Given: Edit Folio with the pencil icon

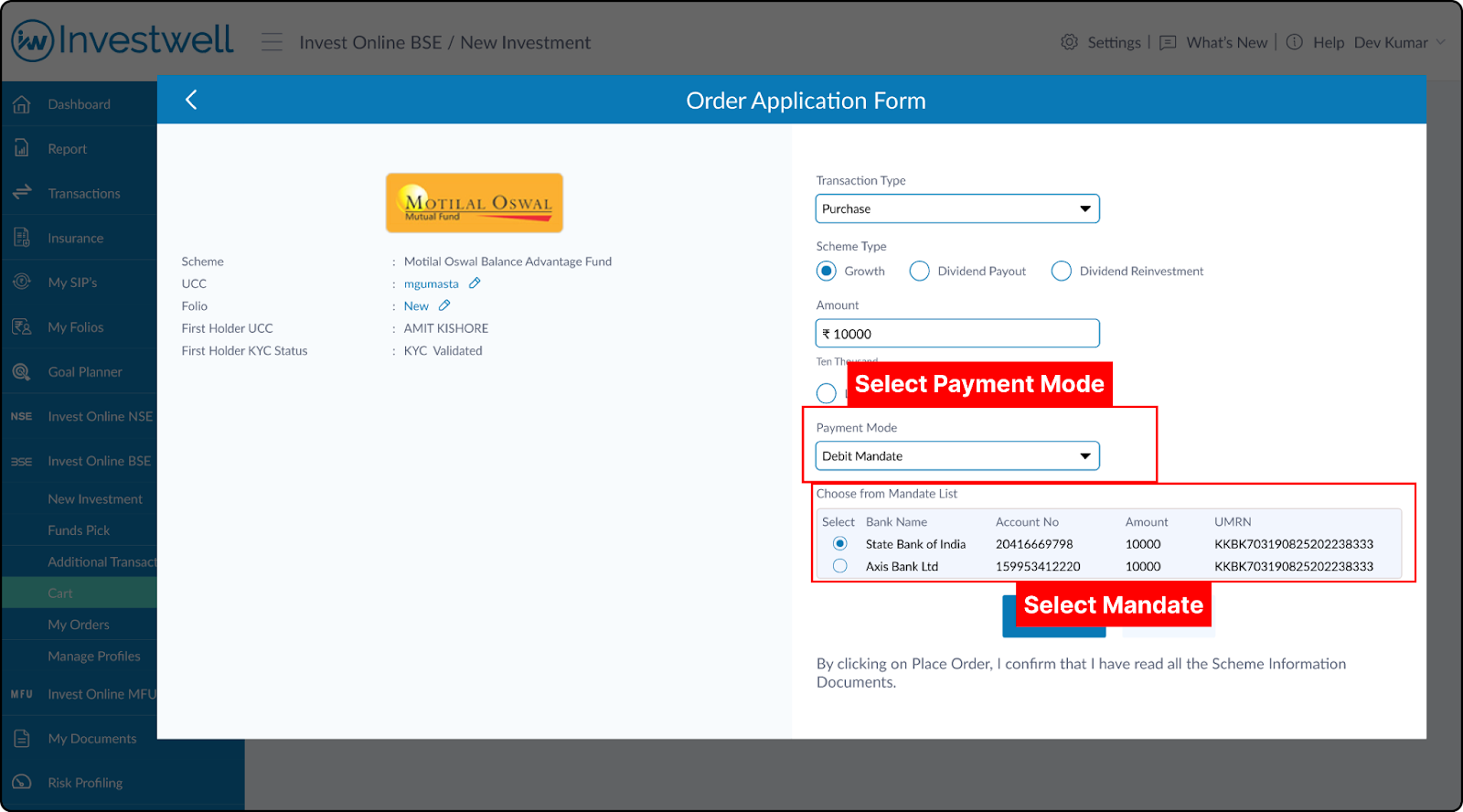Looking at the screenshot, I should [x=444, y=305].
